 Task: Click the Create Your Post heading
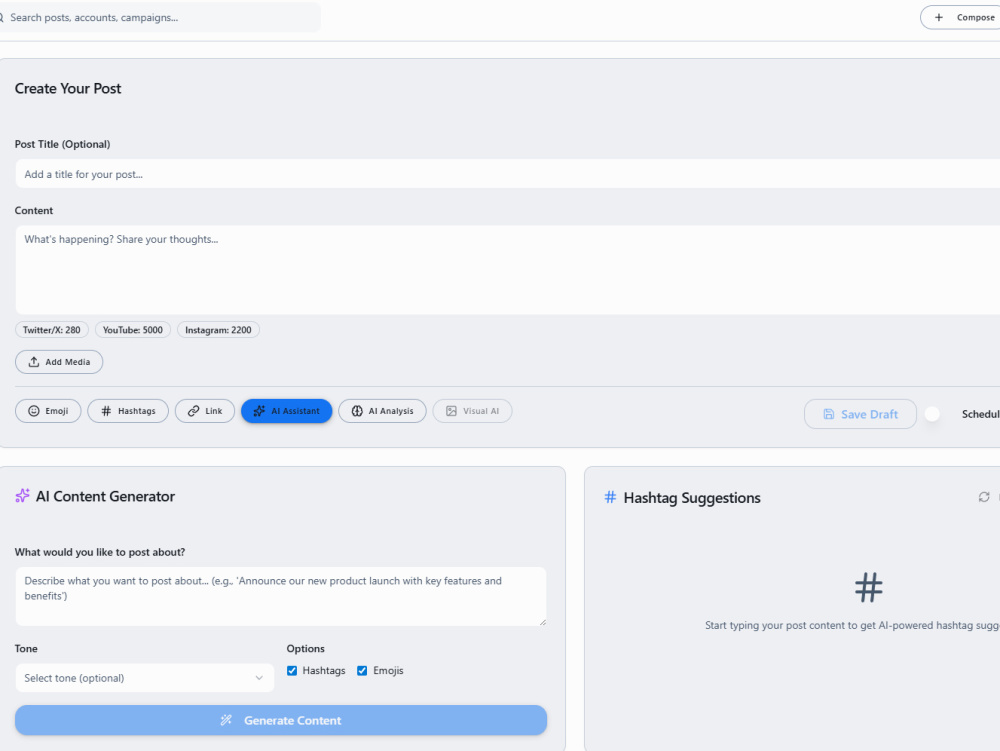(x=68, y=89)
